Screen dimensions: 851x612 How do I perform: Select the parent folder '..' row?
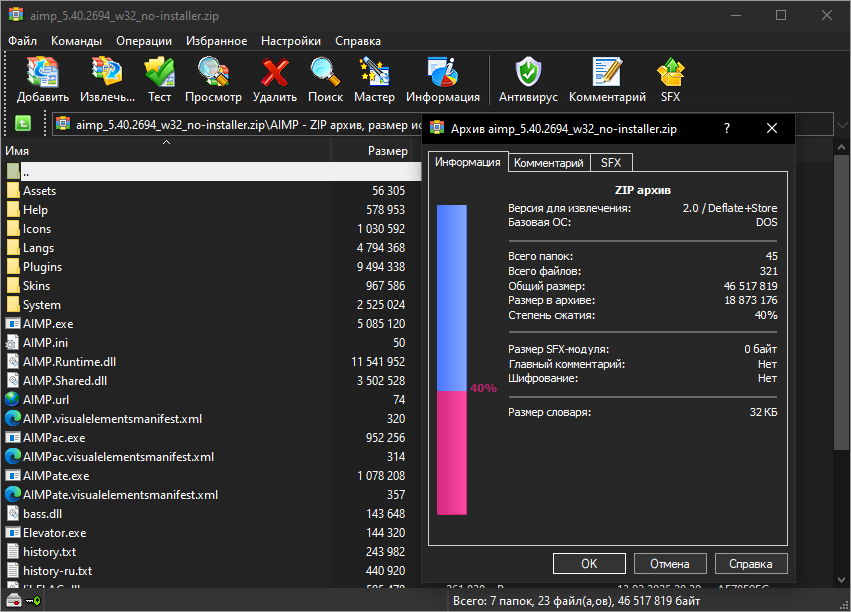pyautogui.click(x=214, y=171)
